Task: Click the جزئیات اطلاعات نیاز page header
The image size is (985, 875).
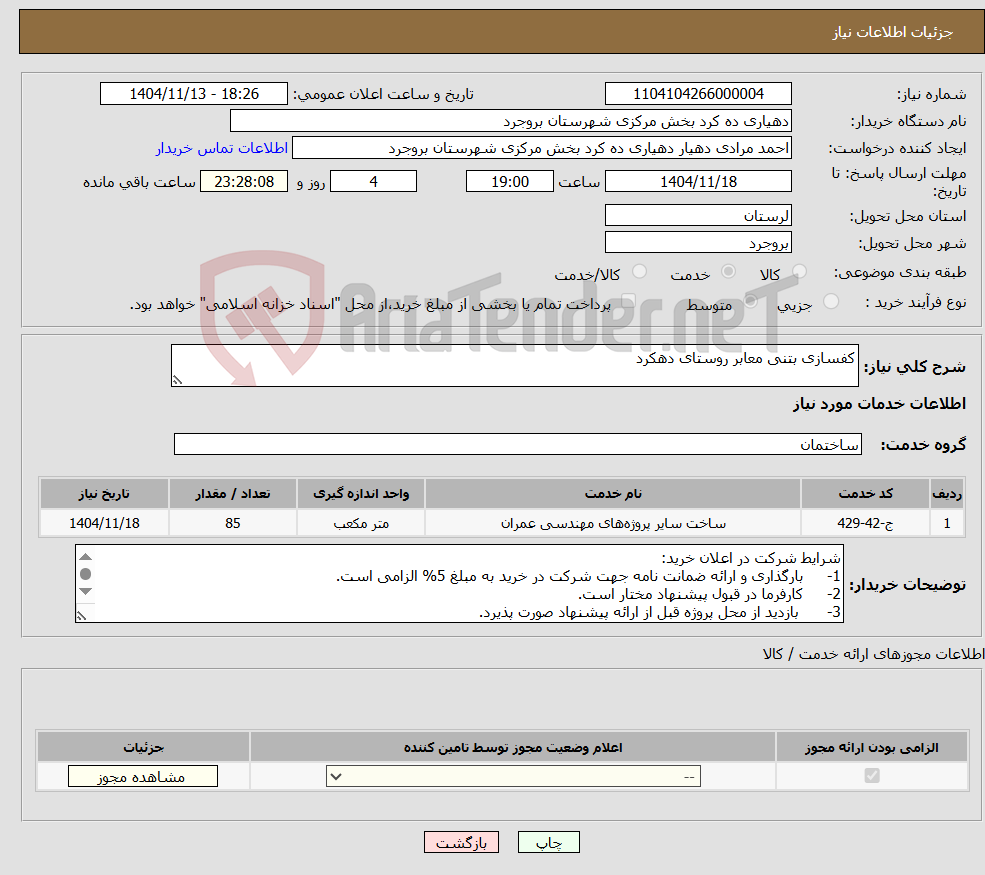Action: pos(892,32)
